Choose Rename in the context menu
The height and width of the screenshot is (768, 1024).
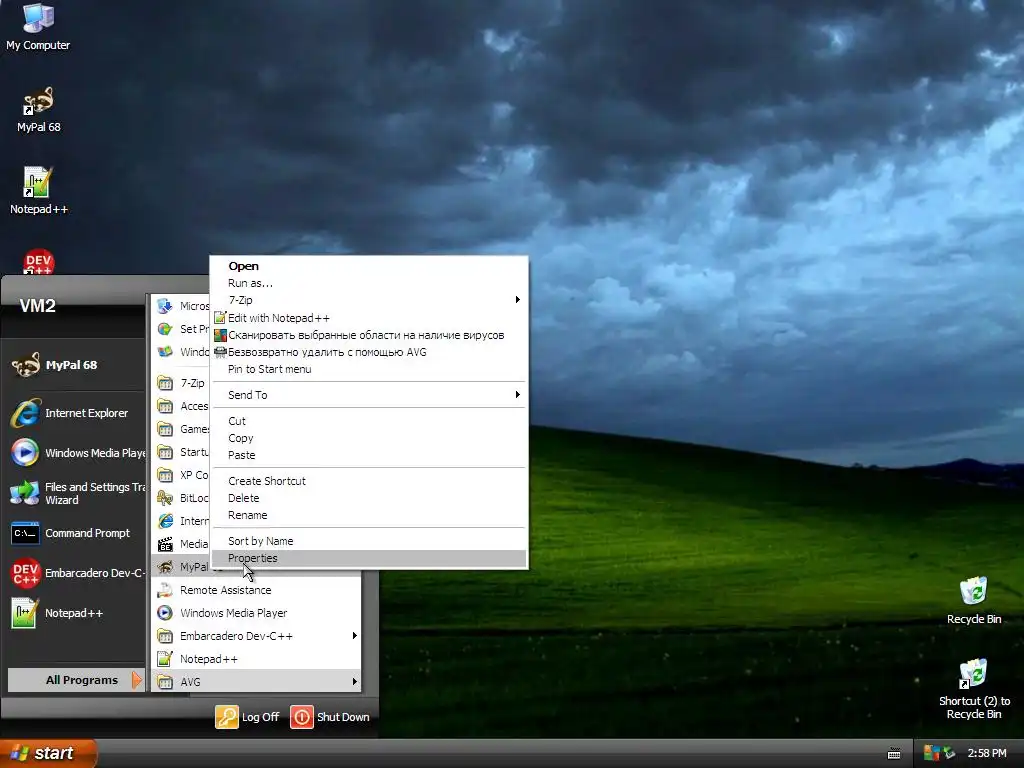click(369, 515)
